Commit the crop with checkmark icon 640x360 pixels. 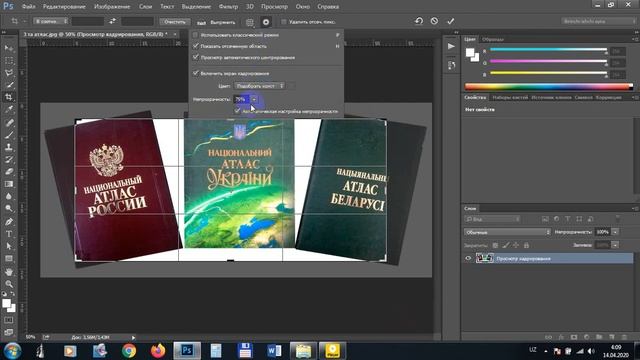click(450, 21)
